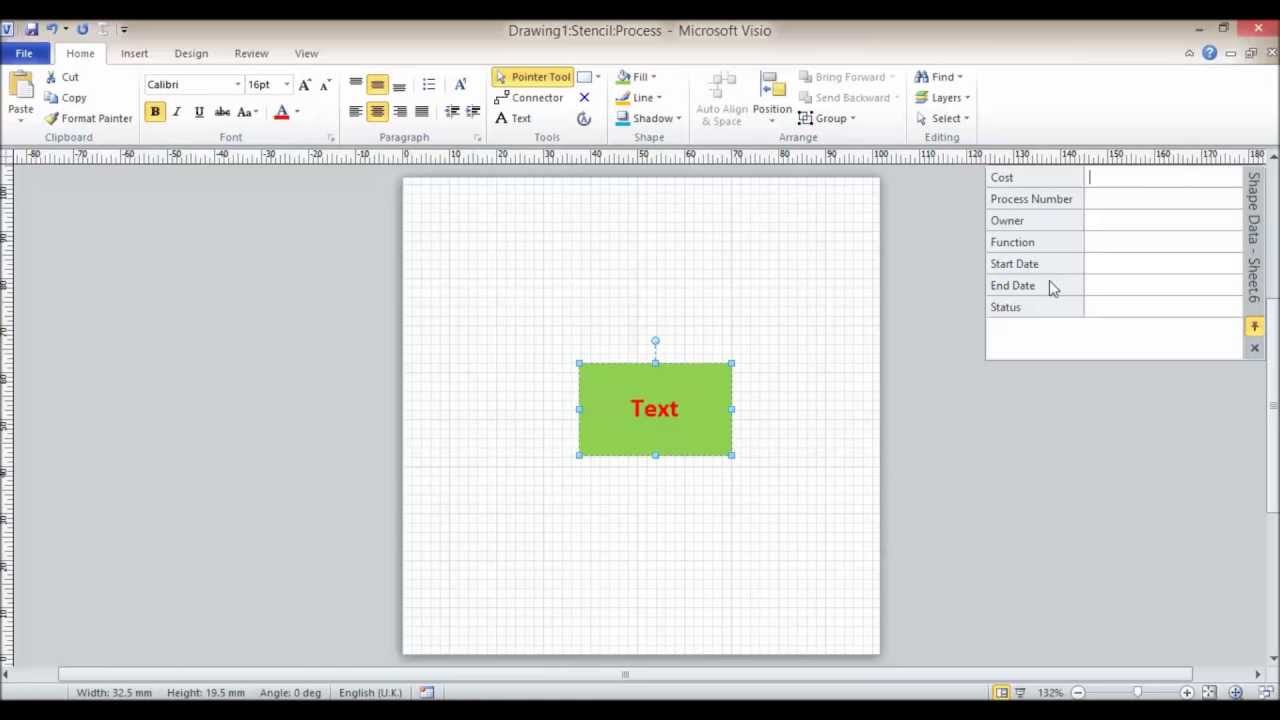Activate the Format Painter
The width and height of the screenshot is (1280, 720).
(x=88, y=118)
